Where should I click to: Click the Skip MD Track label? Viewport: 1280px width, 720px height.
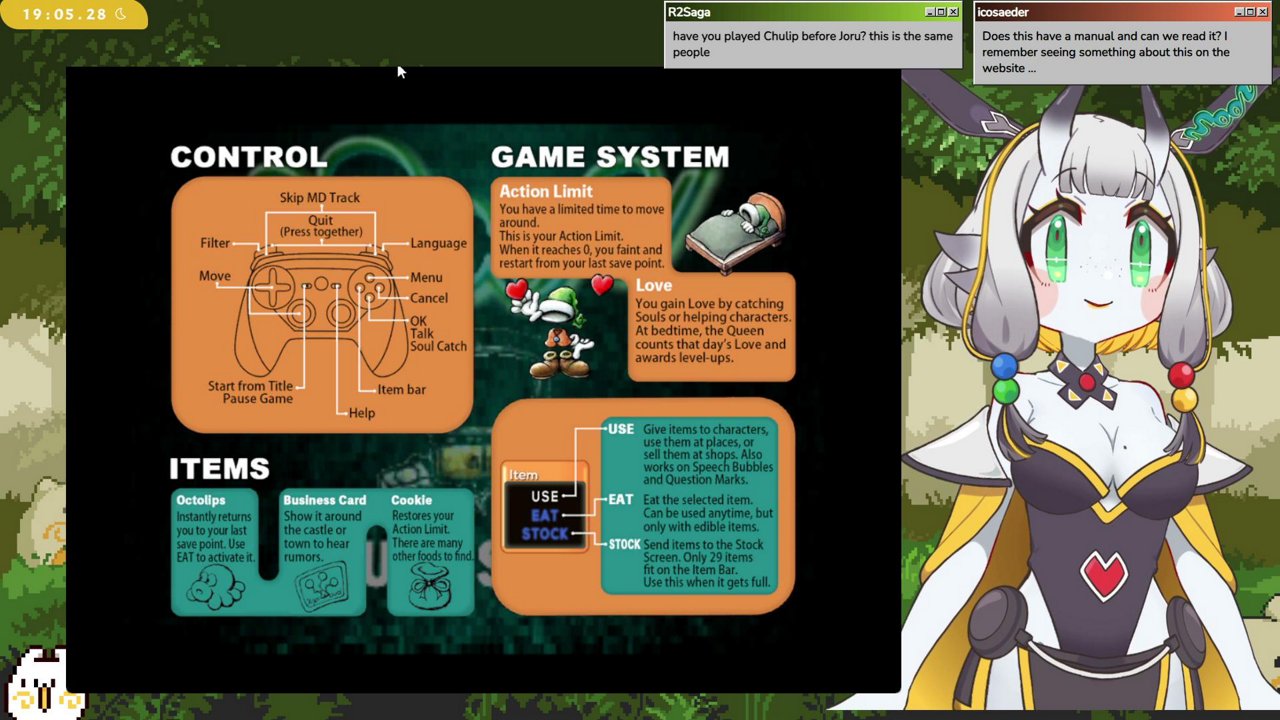(320, 198)
